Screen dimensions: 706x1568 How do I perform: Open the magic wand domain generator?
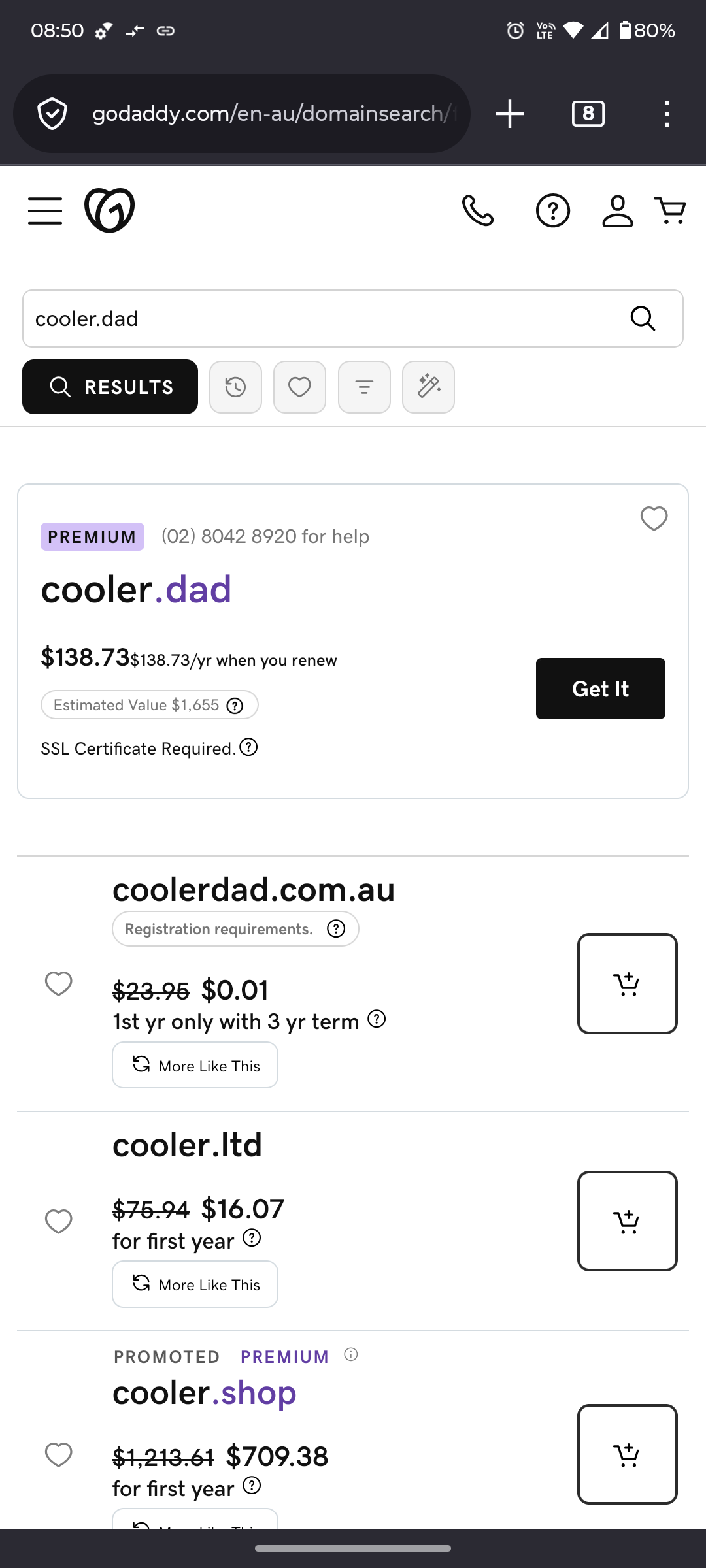(428, 387)
